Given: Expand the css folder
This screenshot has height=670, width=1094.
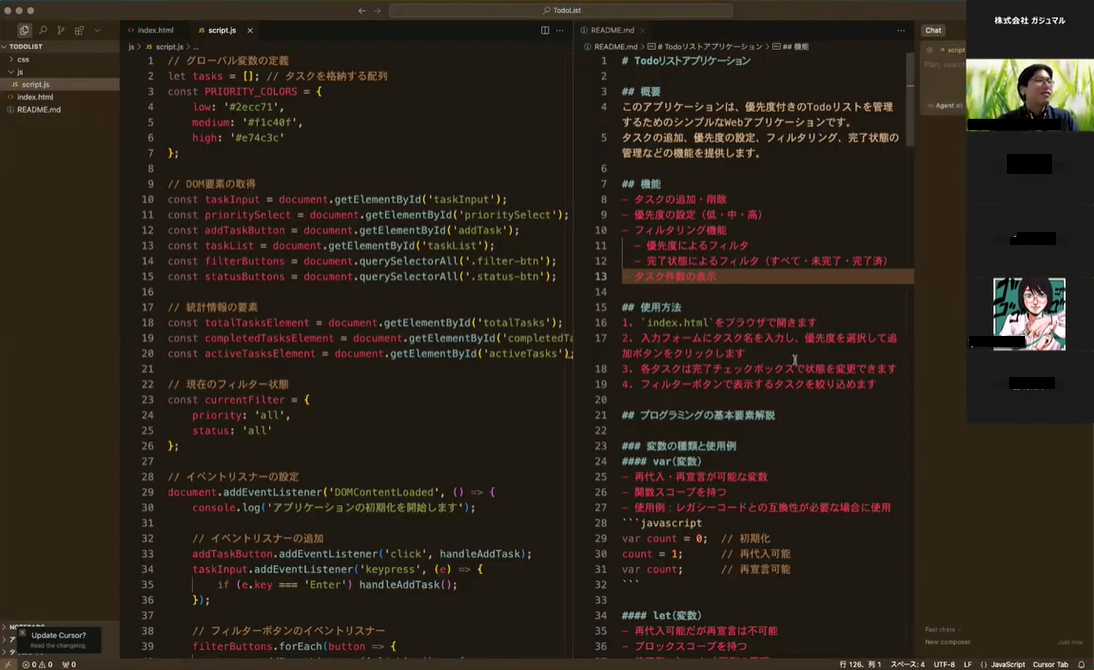Looking at the screenshot, I should click(x=60, y=59).
